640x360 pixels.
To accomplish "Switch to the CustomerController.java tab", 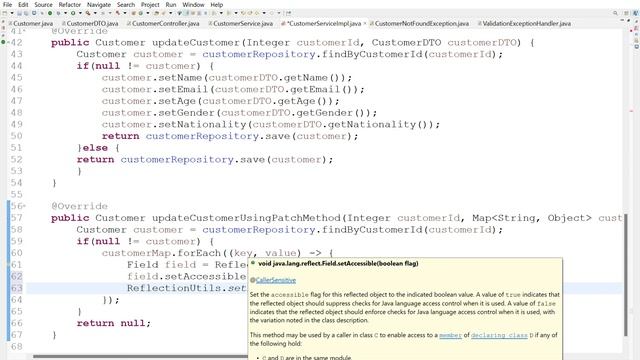I will pos(163,24).
